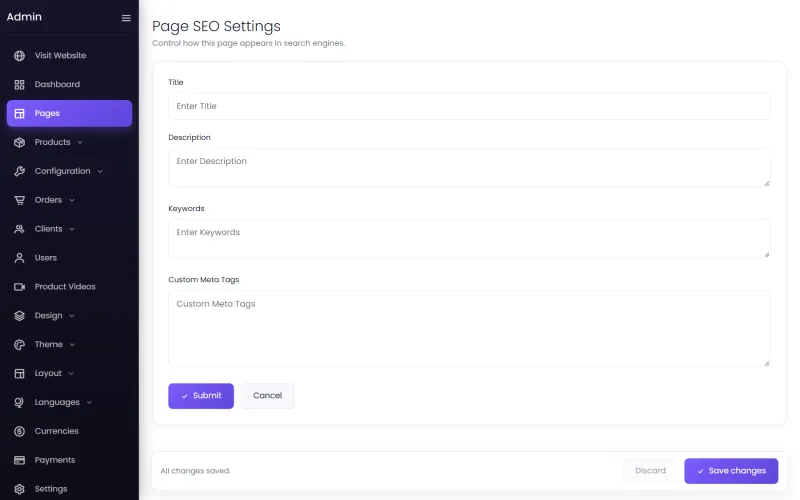Click the Payments credit card icon
This screenshot has height=500, width=800.
(19, 460)
